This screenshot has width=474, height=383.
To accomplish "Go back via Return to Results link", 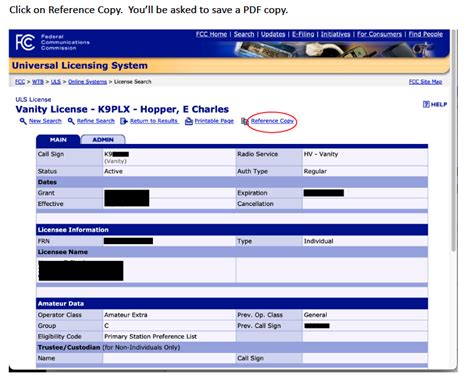I will [x=154, y=121].
